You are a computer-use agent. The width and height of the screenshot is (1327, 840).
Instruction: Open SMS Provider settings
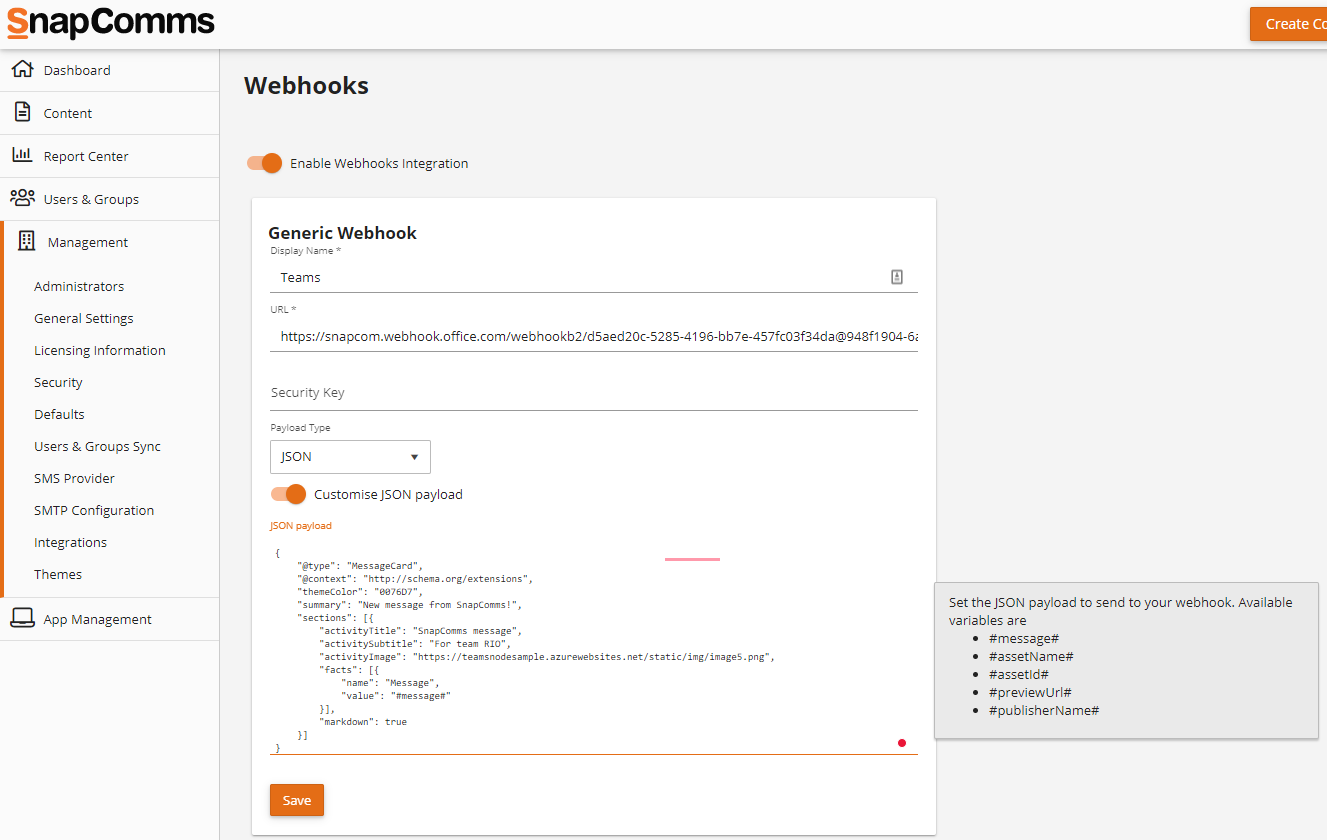click(x=74, y=478)
